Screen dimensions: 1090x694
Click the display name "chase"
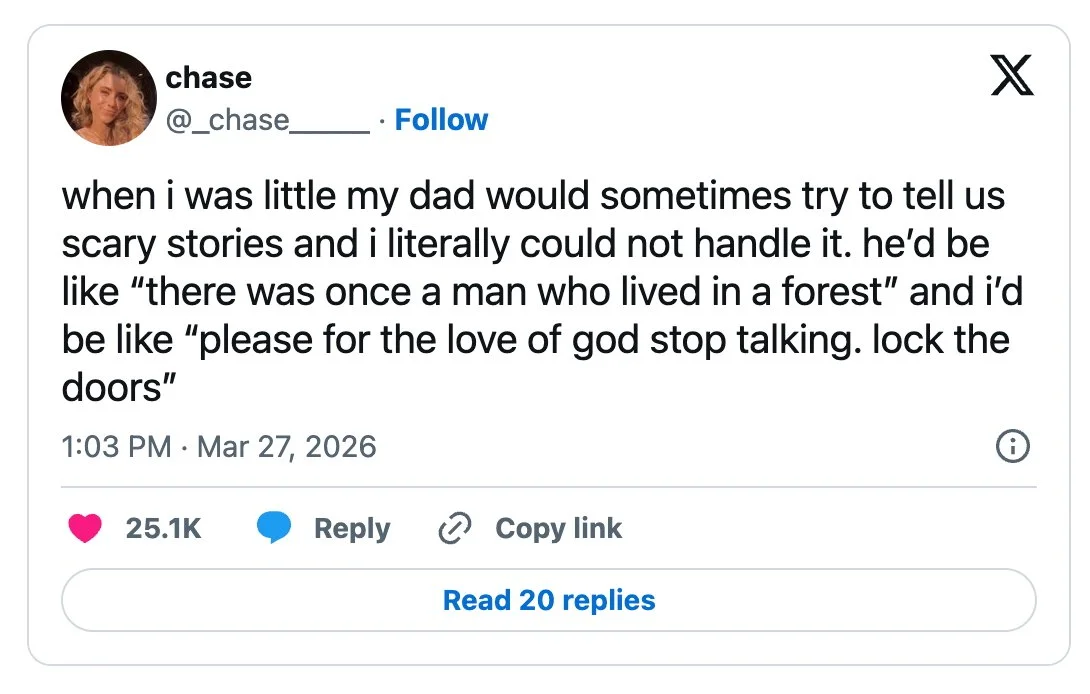click(x=208, y=77)
